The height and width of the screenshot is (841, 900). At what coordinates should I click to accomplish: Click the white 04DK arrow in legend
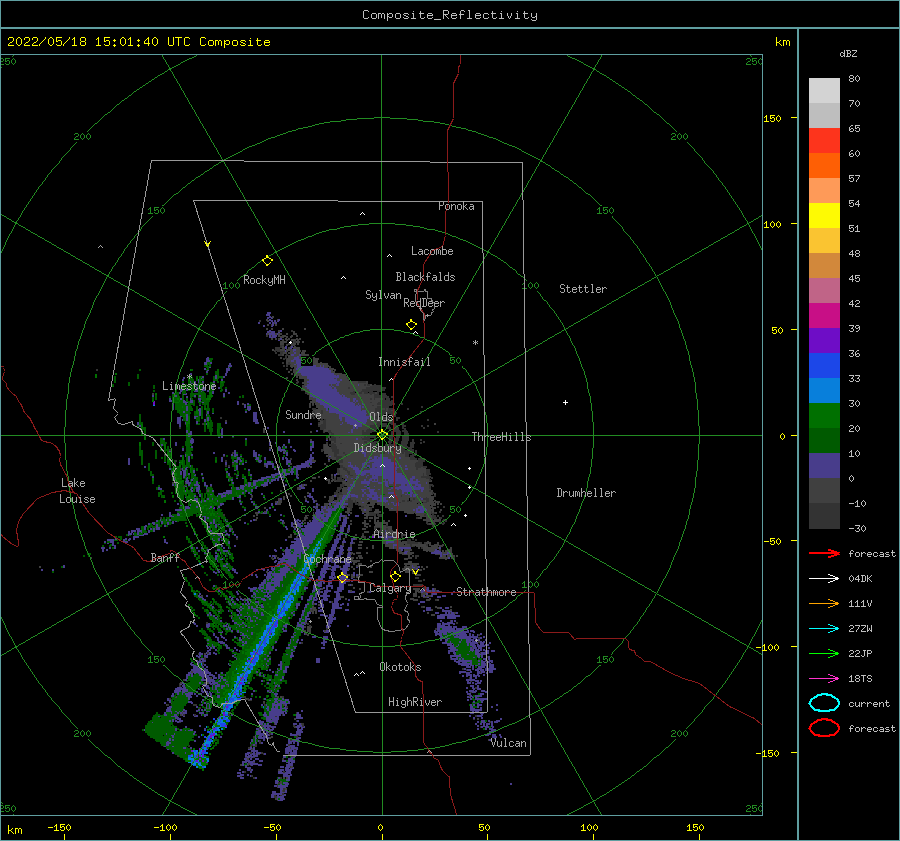click(824, 578)
